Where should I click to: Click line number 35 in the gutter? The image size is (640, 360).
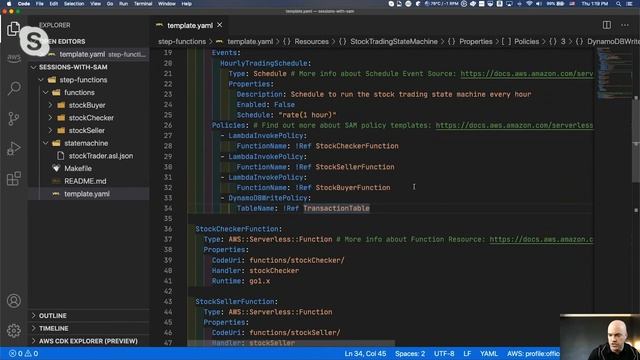[168, 219]
